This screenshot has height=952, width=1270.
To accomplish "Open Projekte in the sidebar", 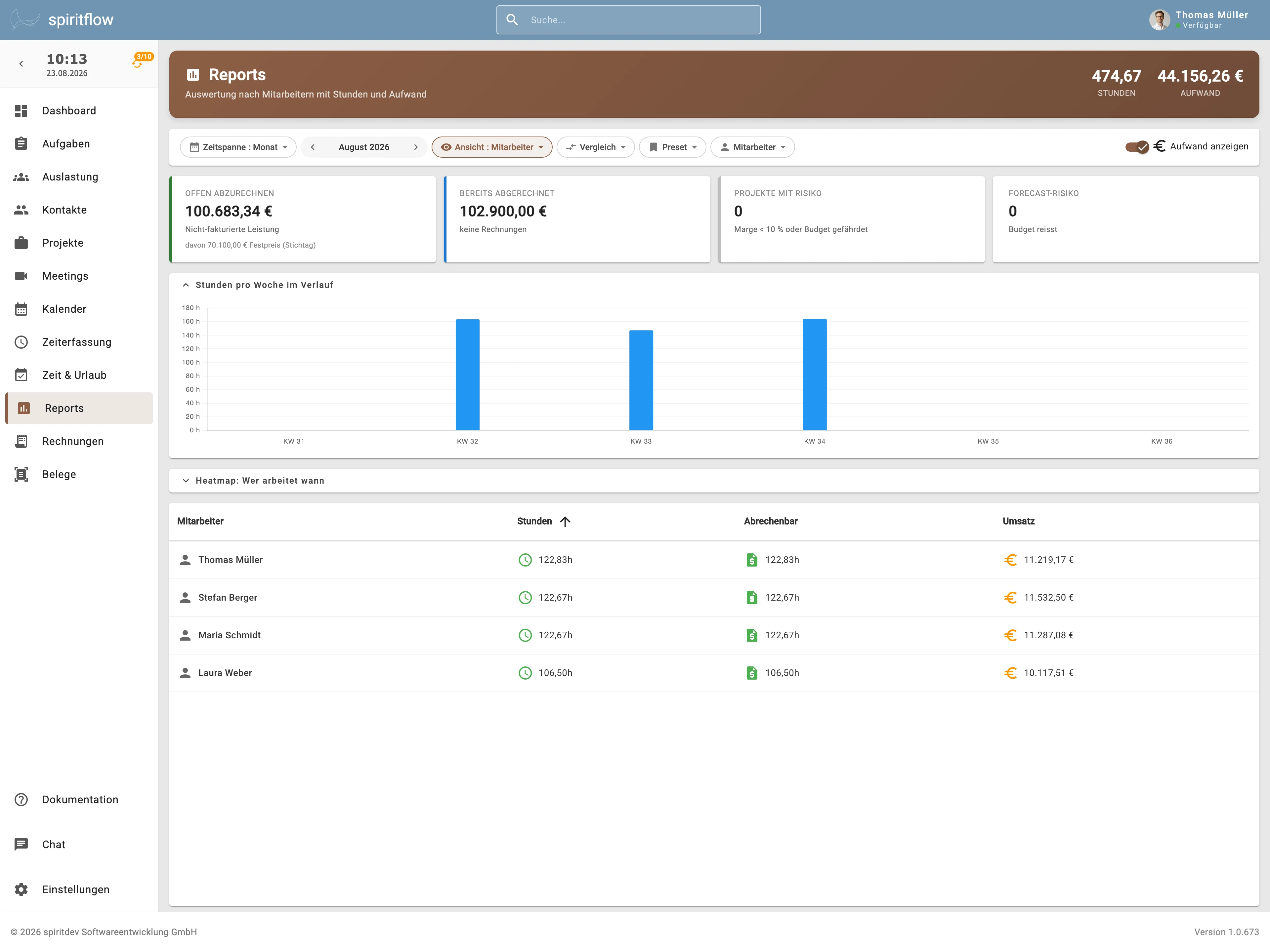I will (x=79, y=243).
